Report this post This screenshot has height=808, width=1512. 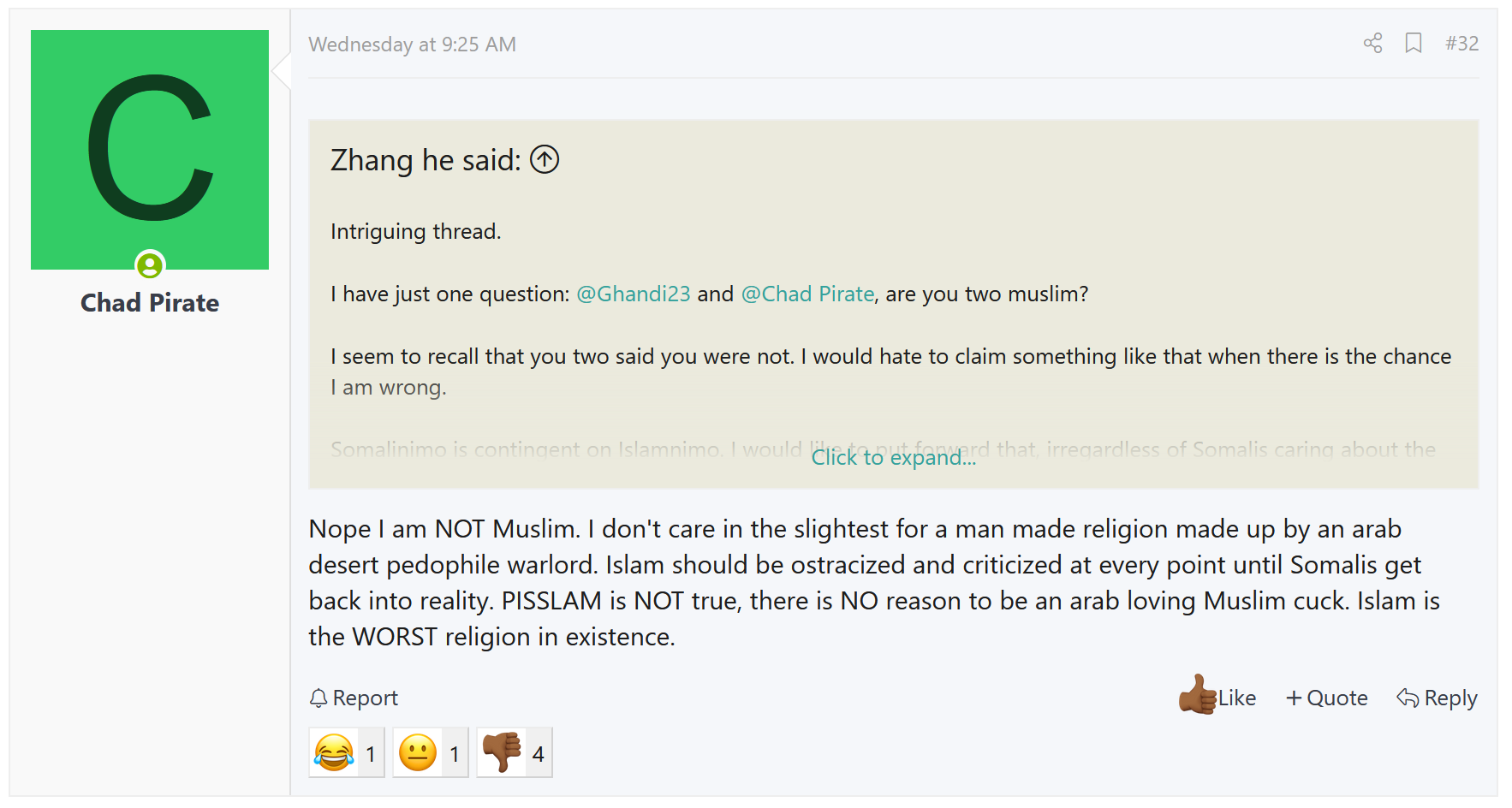pyautogui.click(x=354, y=698)
